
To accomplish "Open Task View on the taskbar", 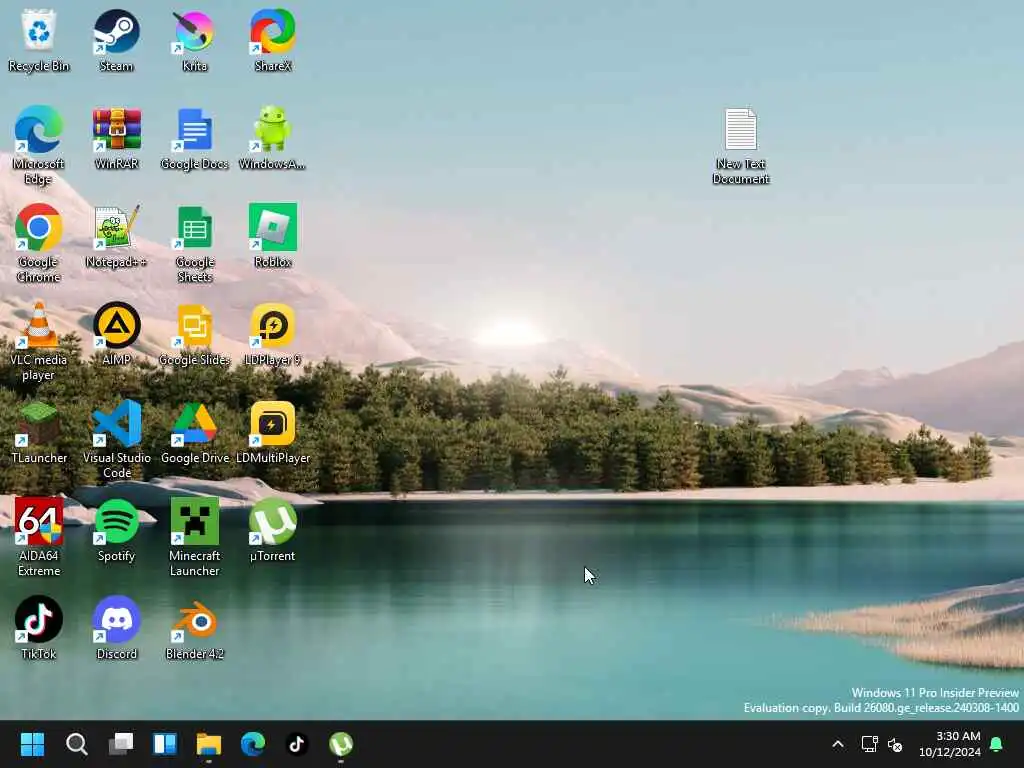I will tap(121, 744).
